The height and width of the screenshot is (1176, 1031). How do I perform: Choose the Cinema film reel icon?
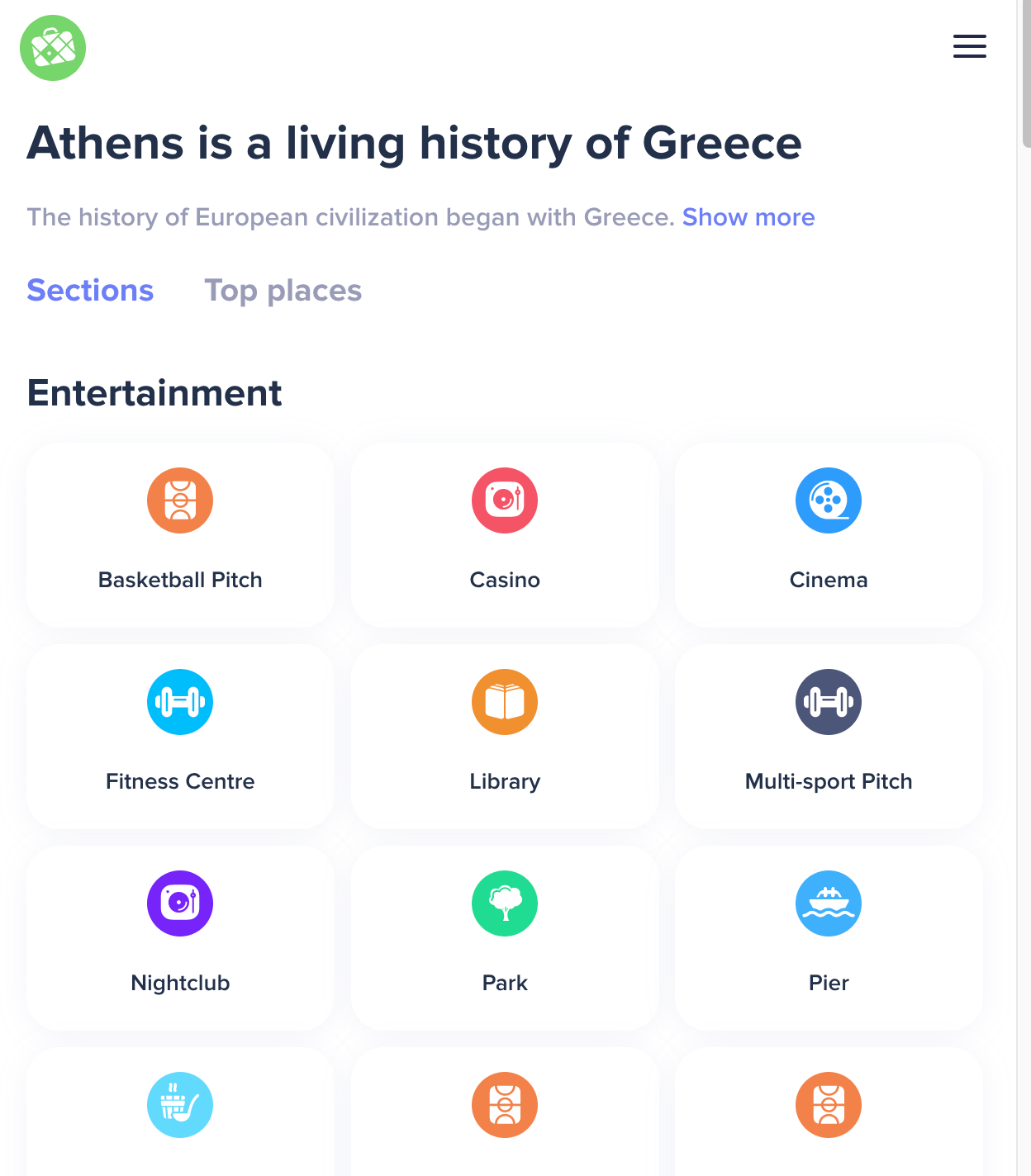829,500
